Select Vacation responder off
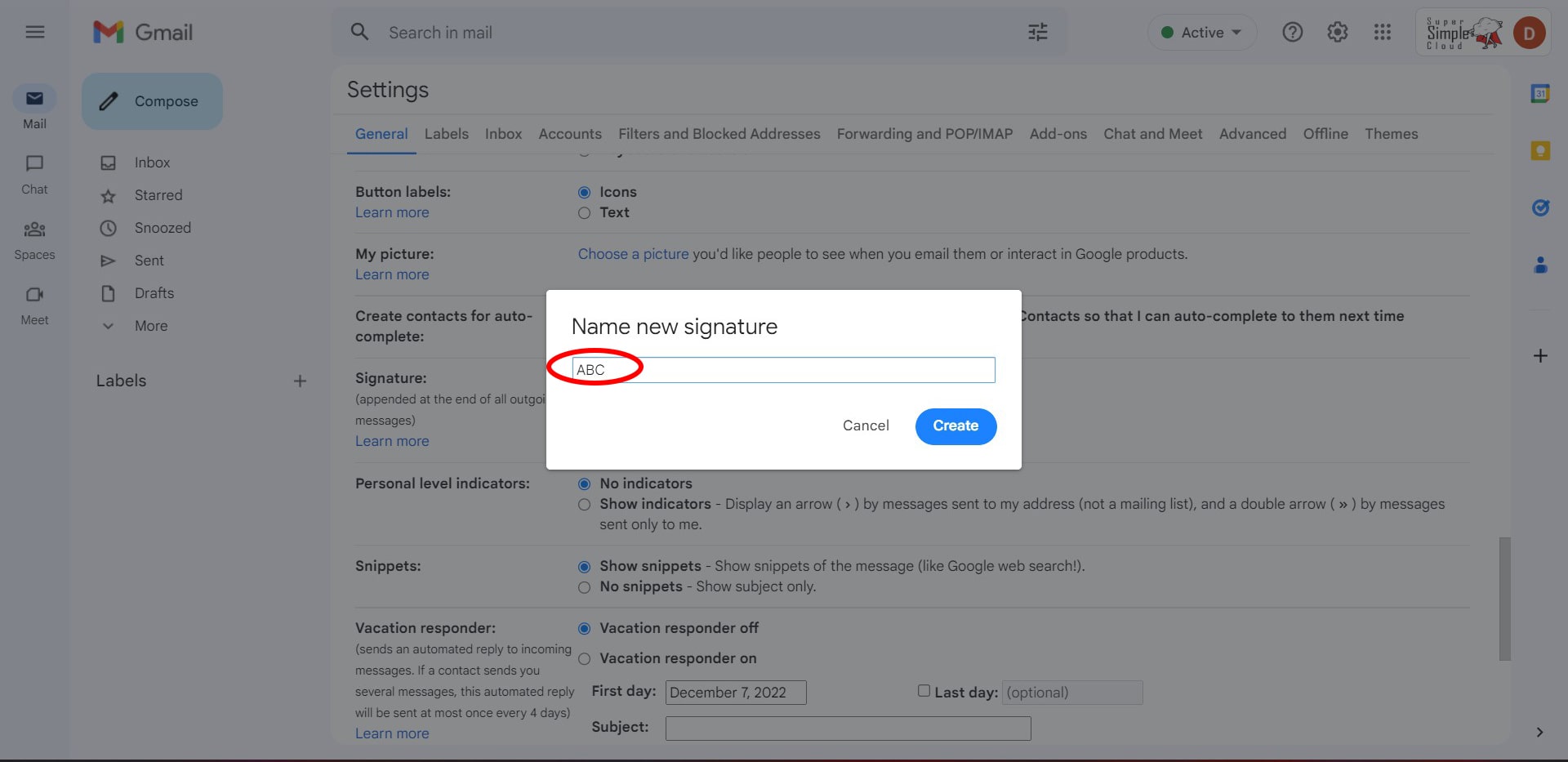 tap(584, 629)
